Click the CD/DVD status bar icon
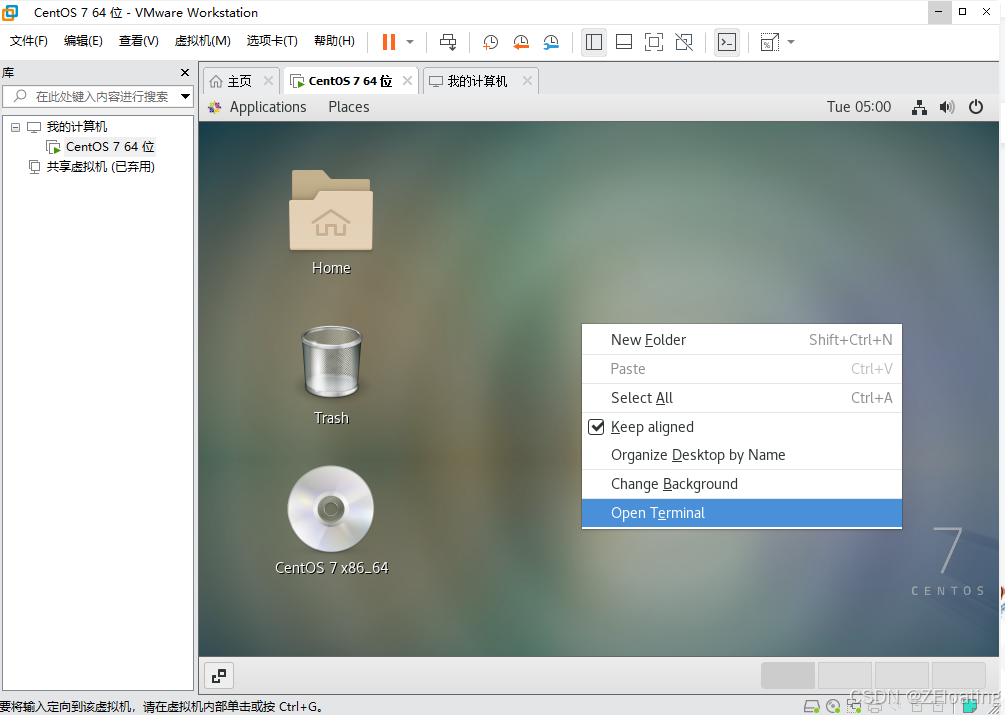 pos(833,707)
